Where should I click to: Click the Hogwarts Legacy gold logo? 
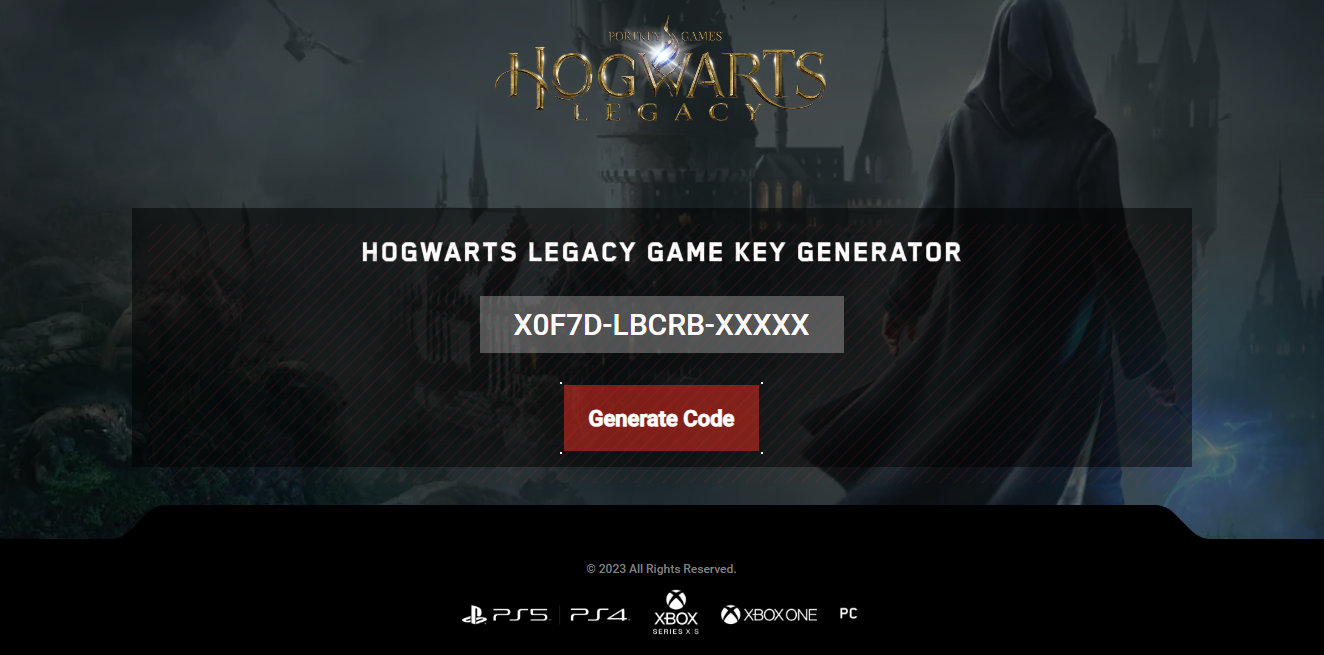pos(661,72)
